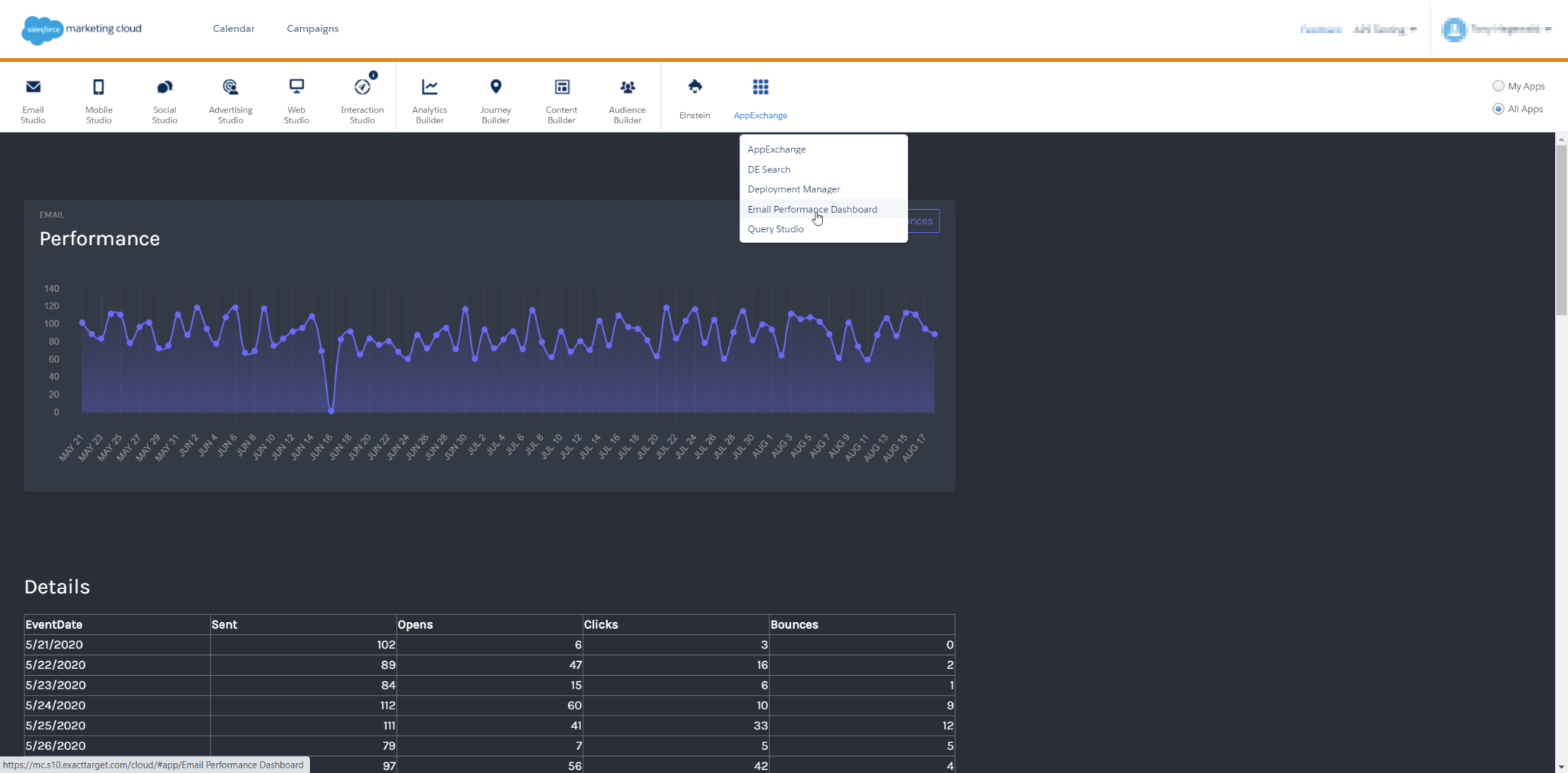Click the Details section heading

(x=57, y=587)
